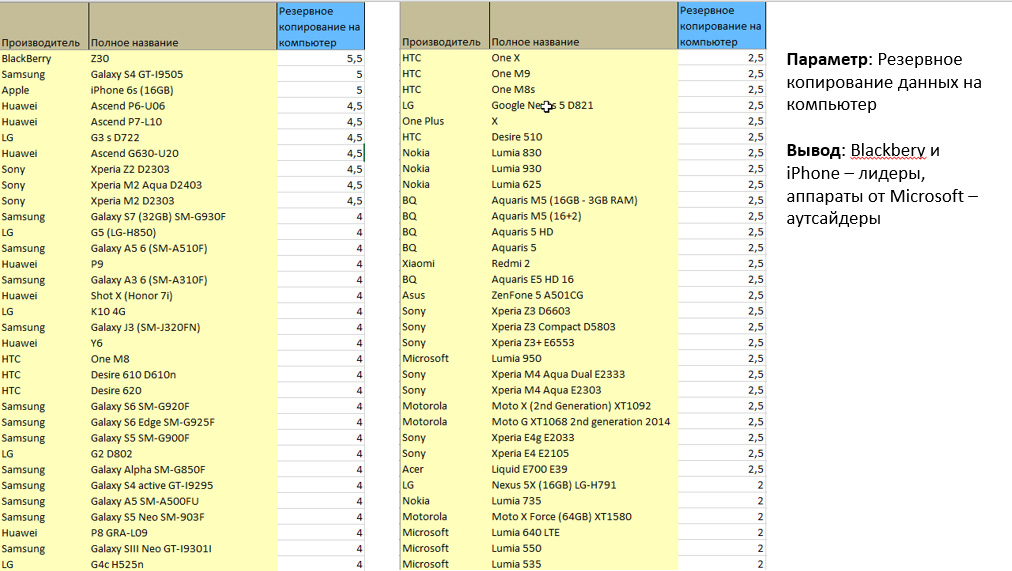1012x571 pixels.
Task: Select the Liquid E700 E39 cell
Action: click(x=584, y=469)
